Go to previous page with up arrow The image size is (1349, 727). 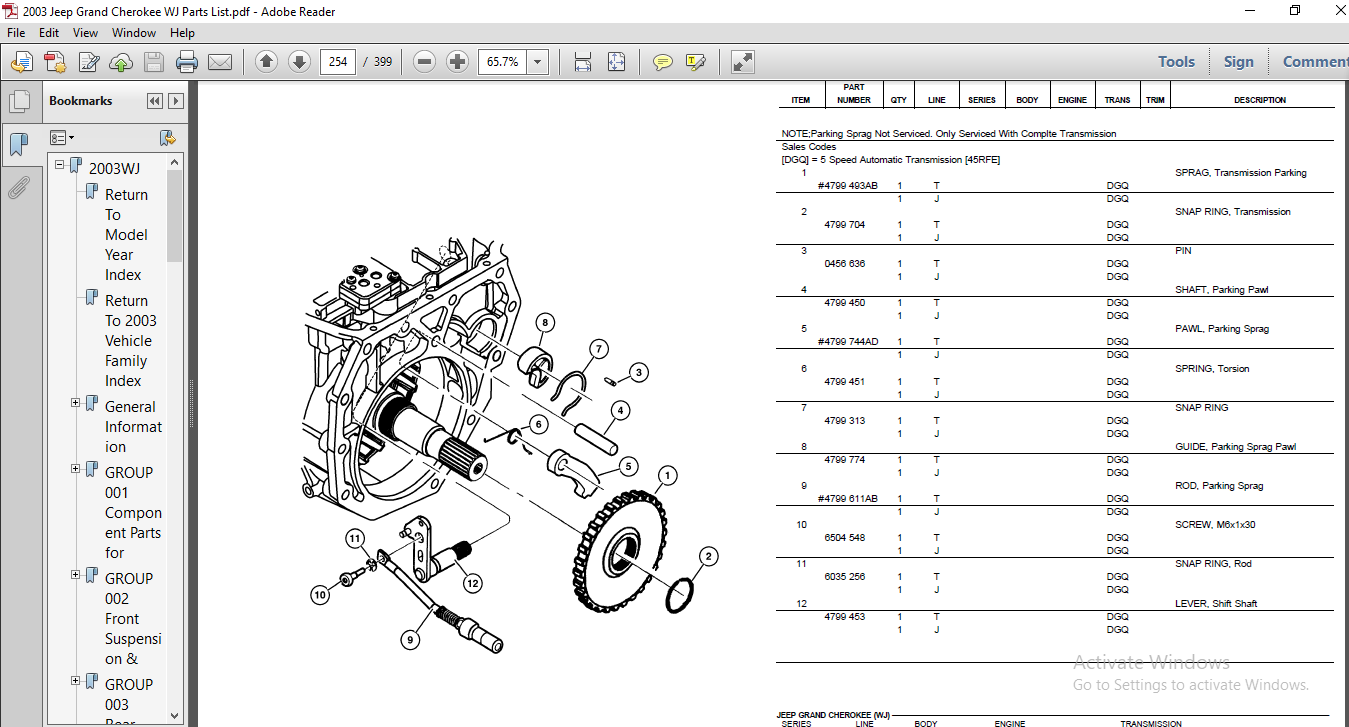click(266, 62)
